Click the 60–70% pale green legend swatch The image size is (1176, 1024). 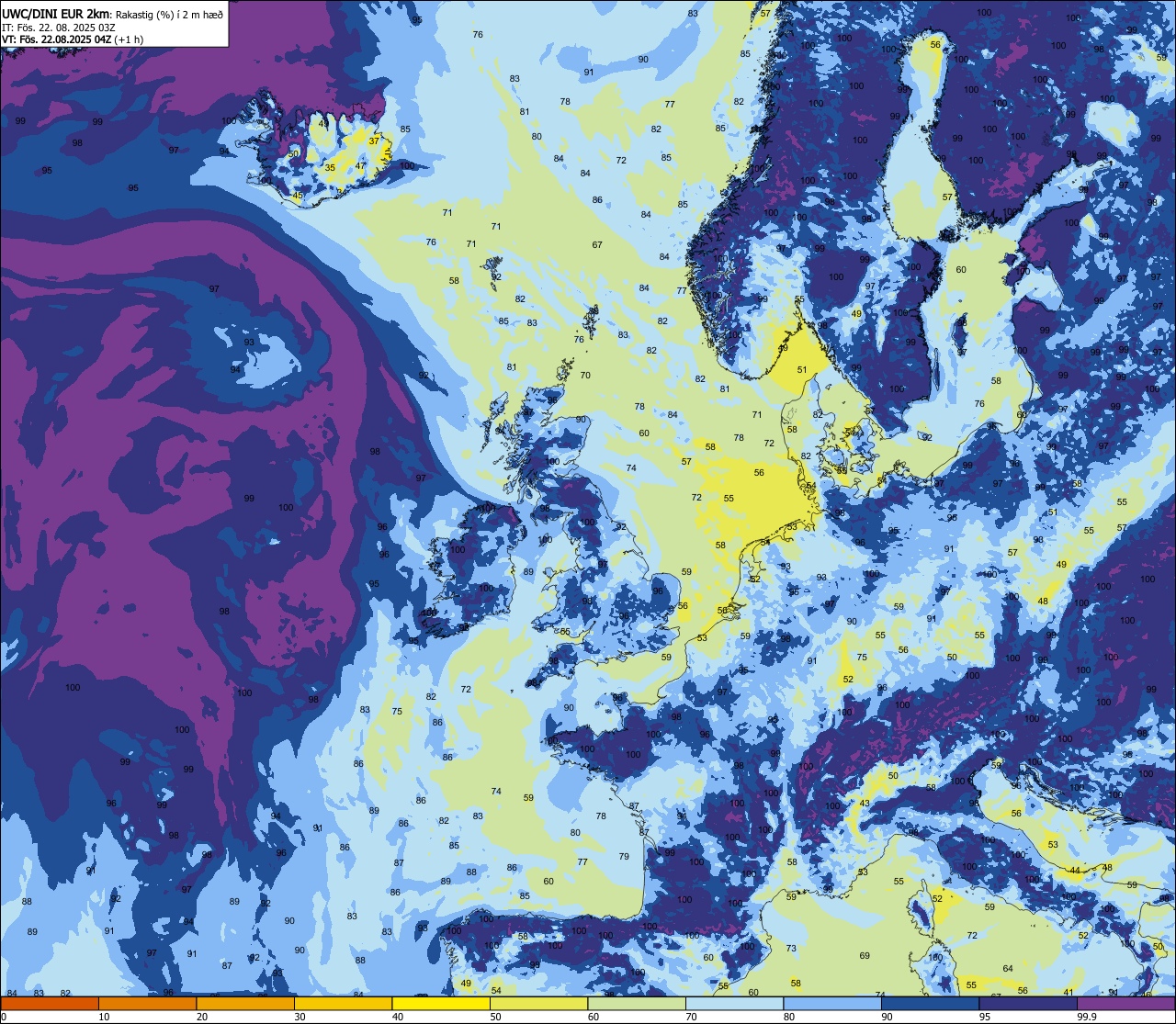click(637, 1004)
